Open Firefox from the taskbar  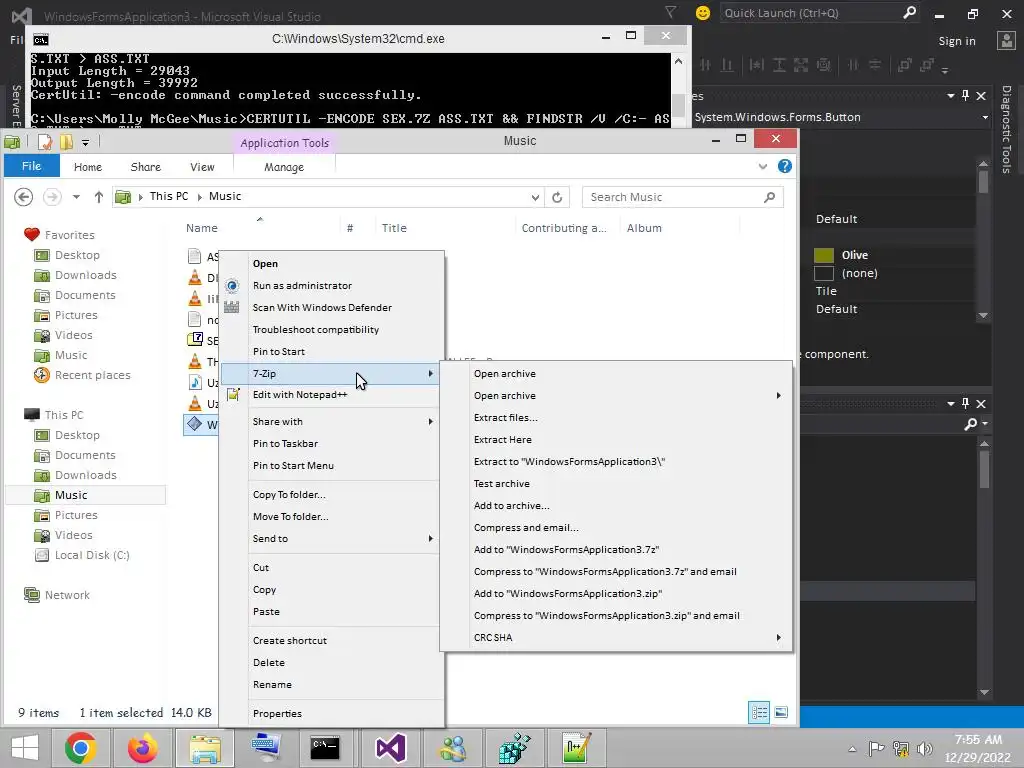pyautogui.click(x=142, y=748)
